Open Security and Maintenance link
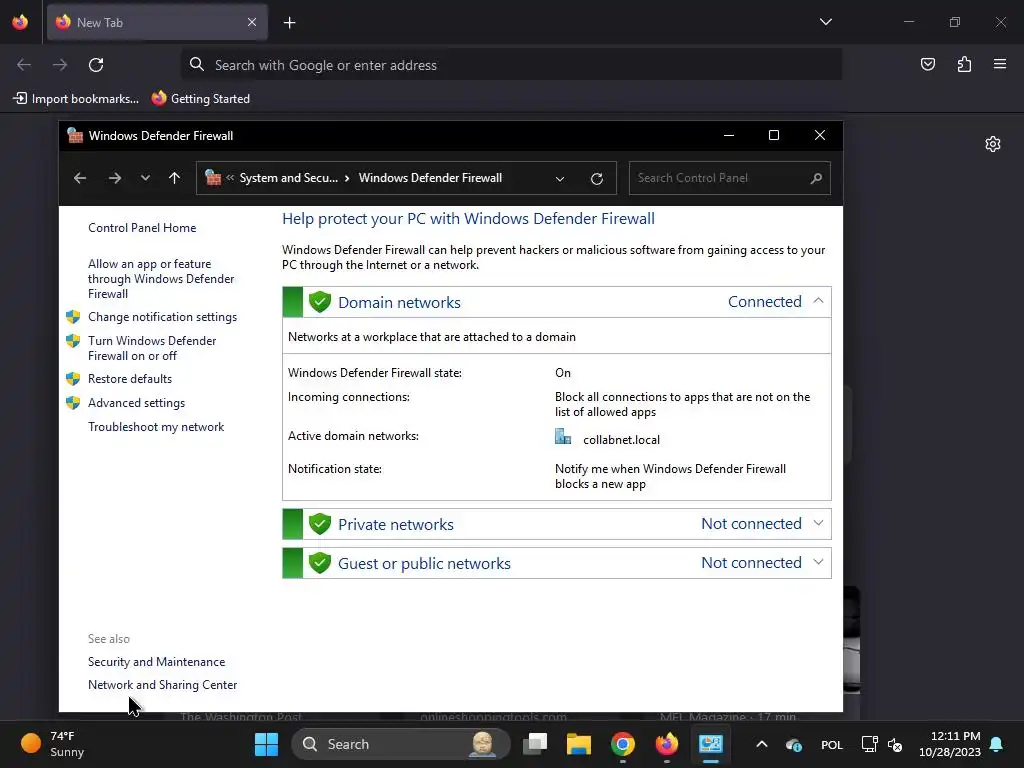 pyautogui.click(x=157, y=662)
